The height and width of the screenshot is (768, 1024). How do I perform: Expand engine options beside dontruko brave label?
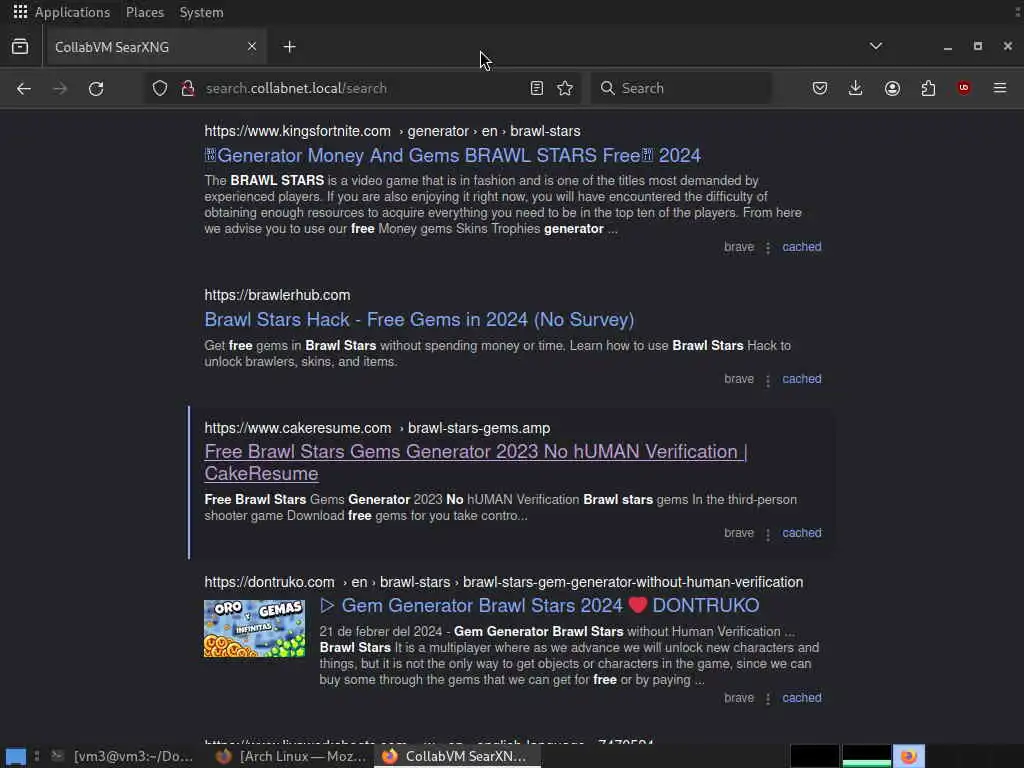click(768, 698)
